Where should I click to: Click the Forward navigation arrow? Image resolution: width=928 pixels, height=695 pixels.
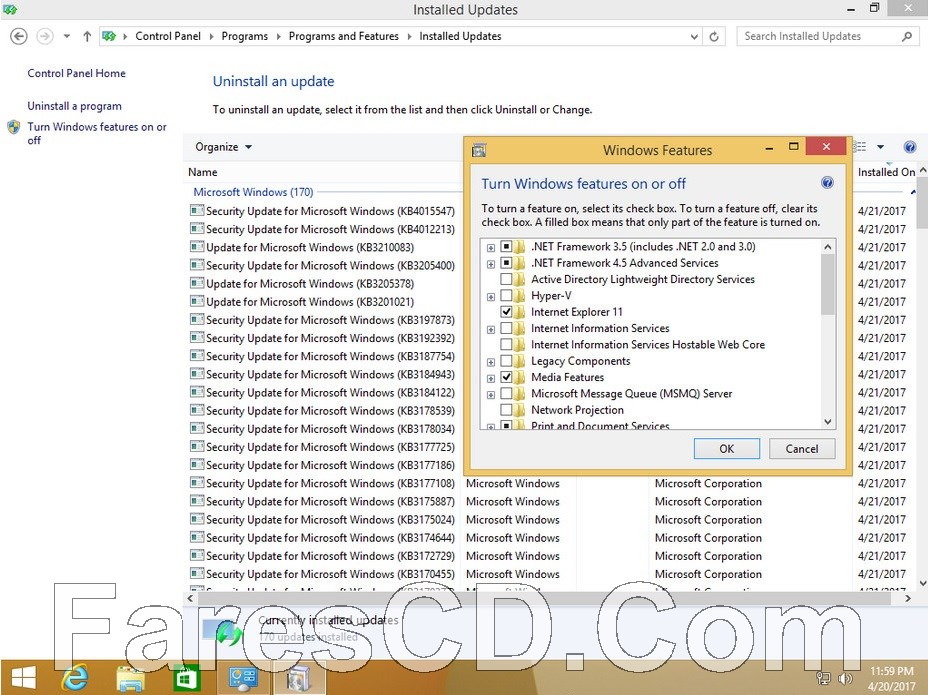tap(44, 37)
